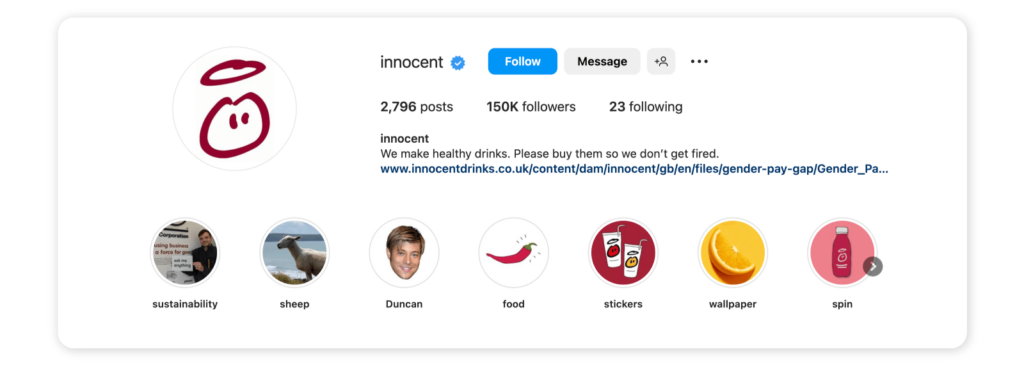Viewport: 1024px width, 365px height.
Task: View the orange wallpaper highlight
Action: [x=733, y=253]
